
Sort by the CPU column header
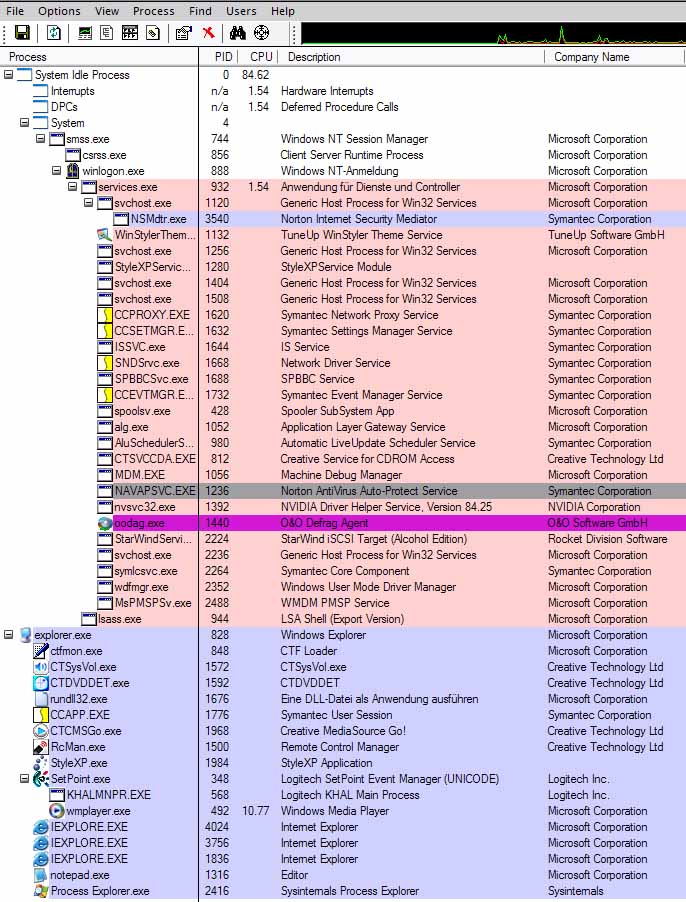click(x=257, y=57)
